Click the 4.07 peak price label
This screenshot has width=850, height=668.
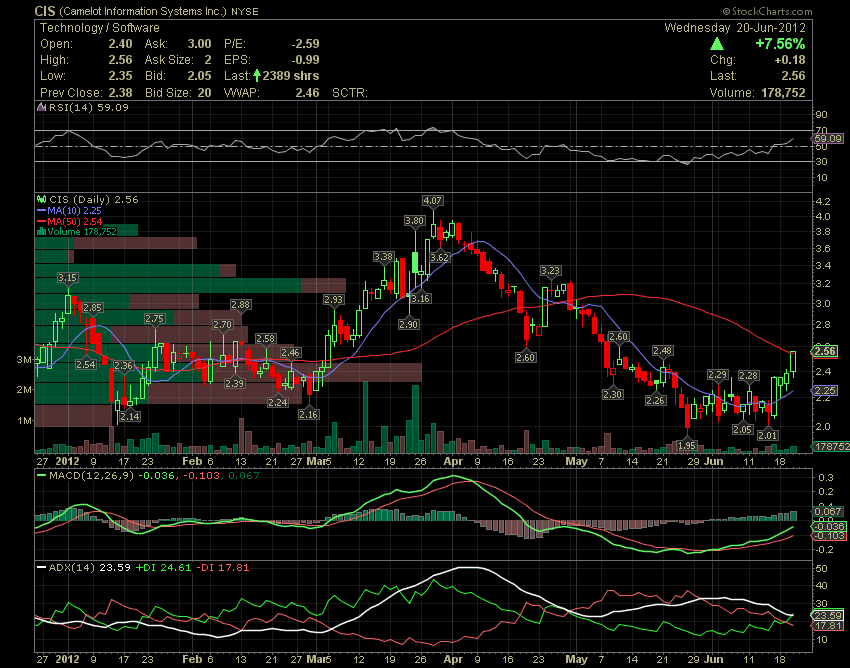pyautogui.click(x=433, y=201)
